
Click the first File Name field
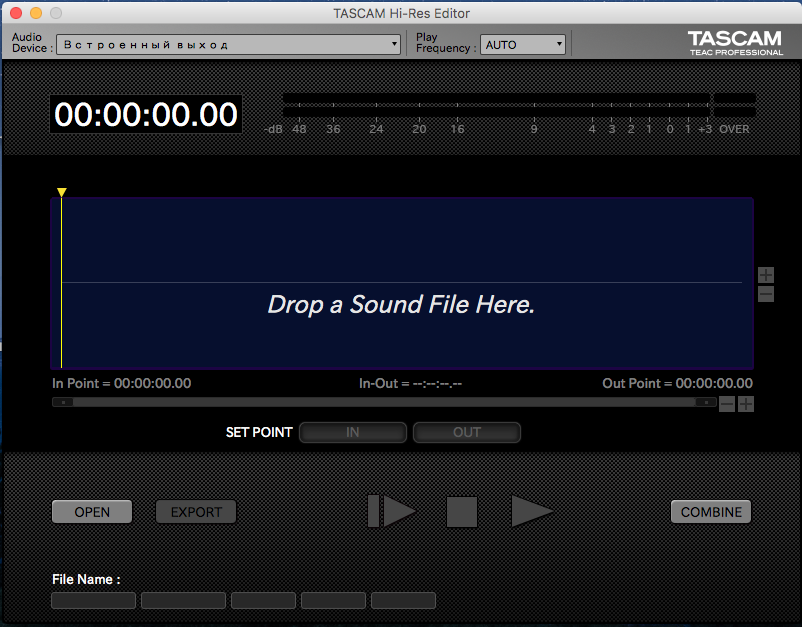pos(94,600)
